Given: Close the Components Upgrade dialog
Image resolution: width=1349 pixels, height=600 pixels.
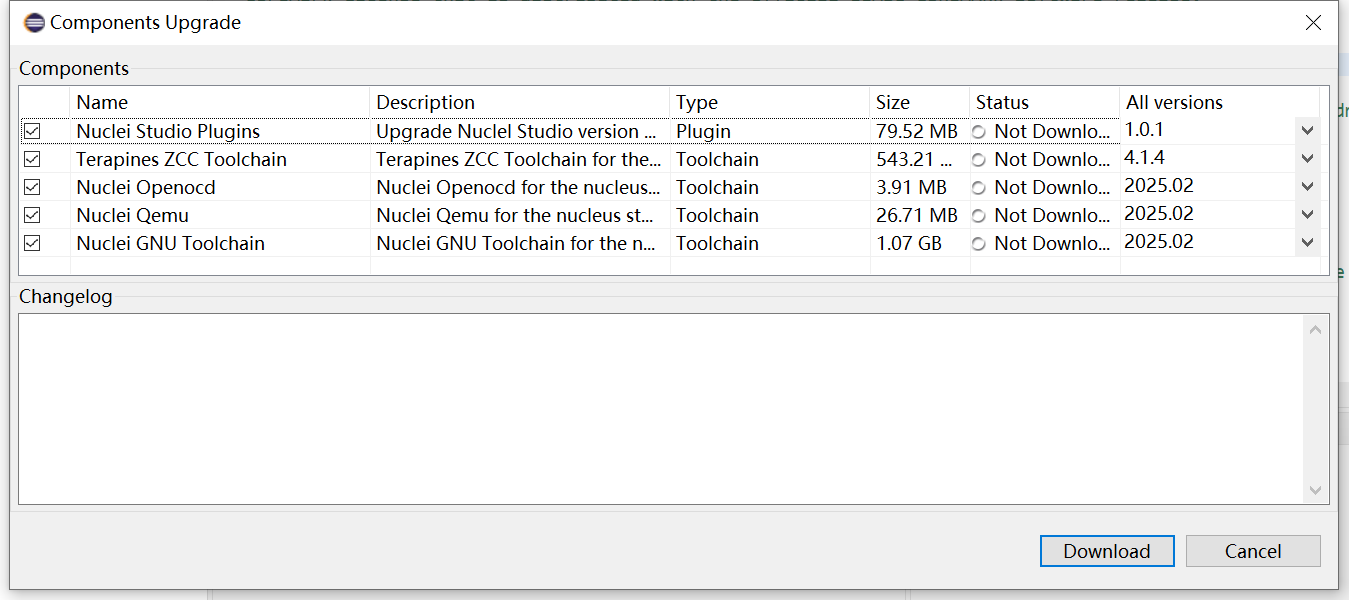Looking at the screenshot, I should [x=1313, y=23].
